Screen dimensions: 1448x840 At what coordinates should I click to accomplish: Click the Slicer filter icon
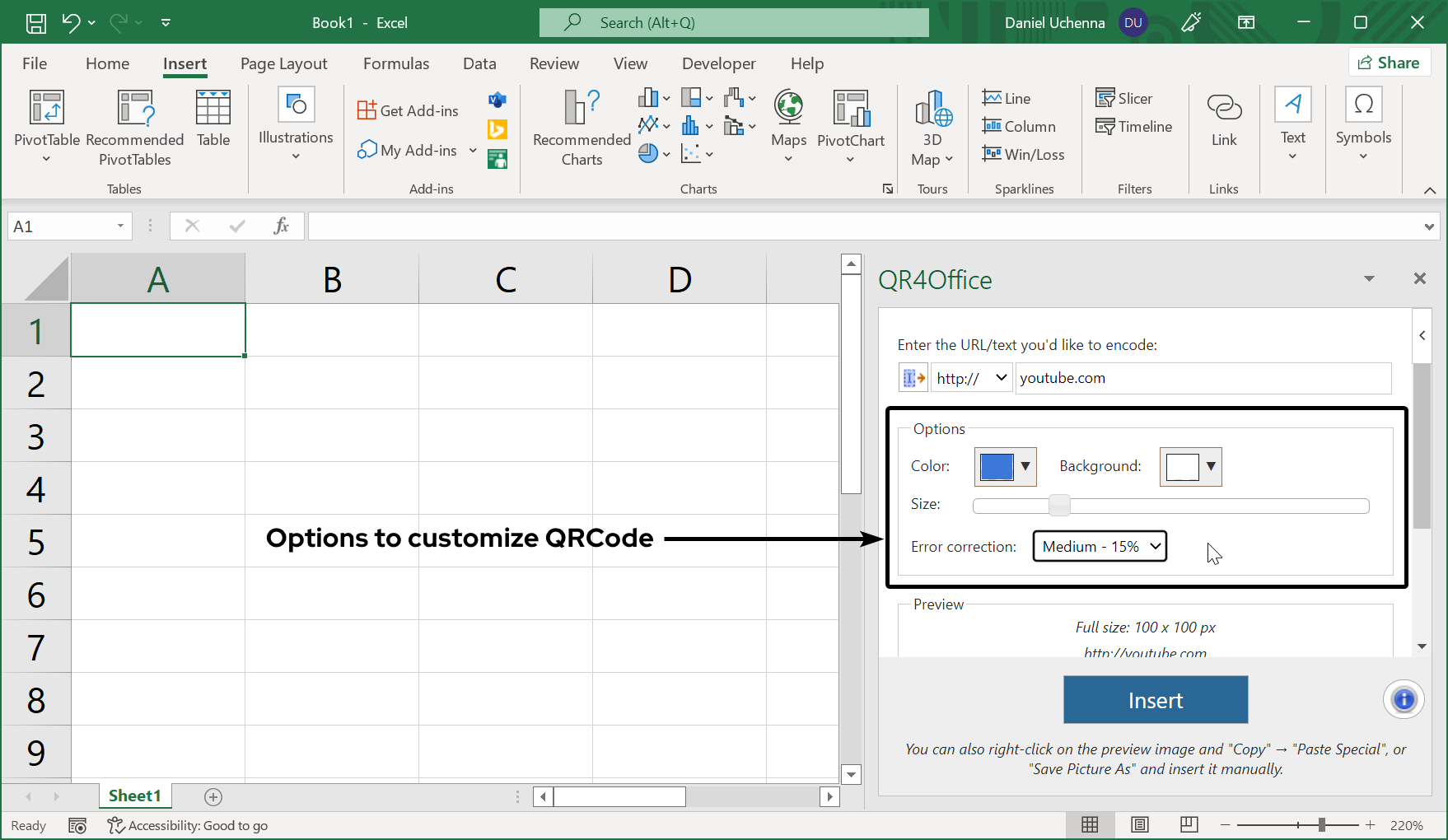(1123, 99)
